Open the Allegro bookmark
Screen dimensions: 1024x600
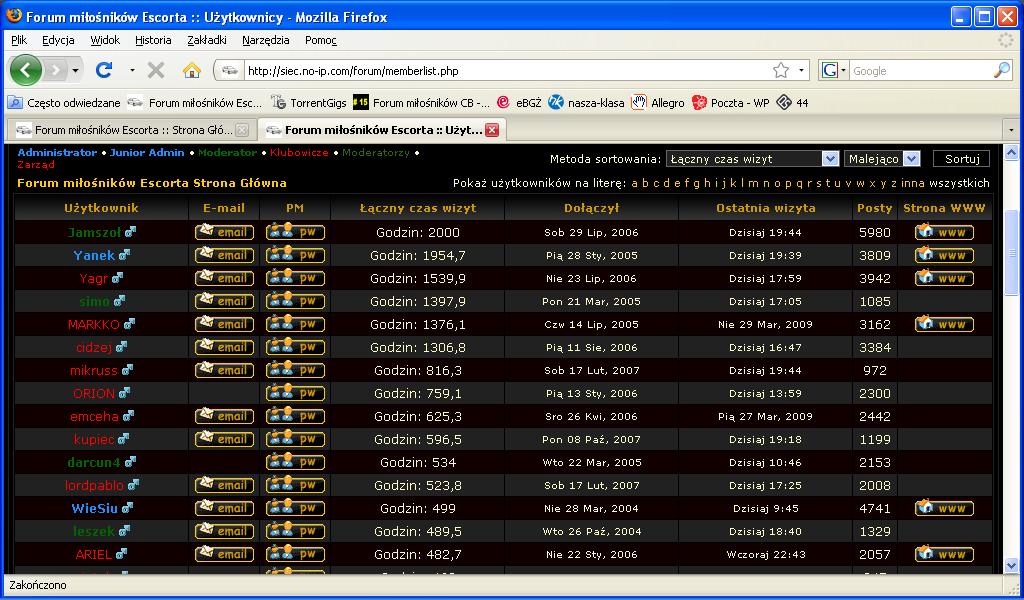[x=658, y=102]
